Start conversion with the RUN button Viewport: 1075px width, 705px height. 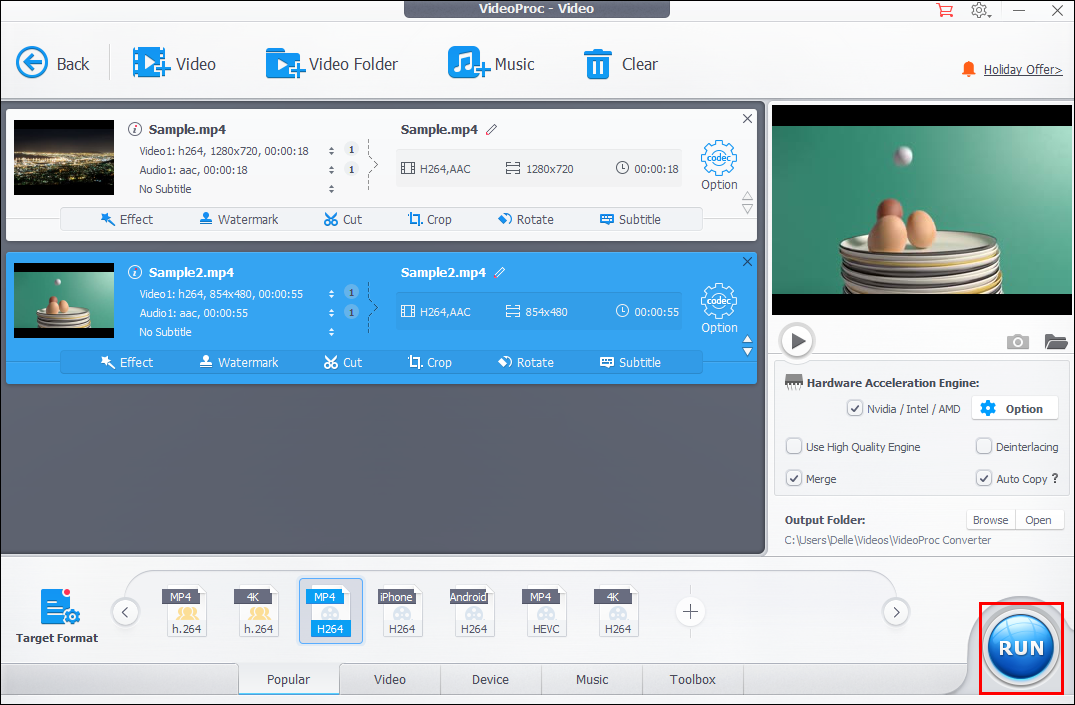[1021, 648]
